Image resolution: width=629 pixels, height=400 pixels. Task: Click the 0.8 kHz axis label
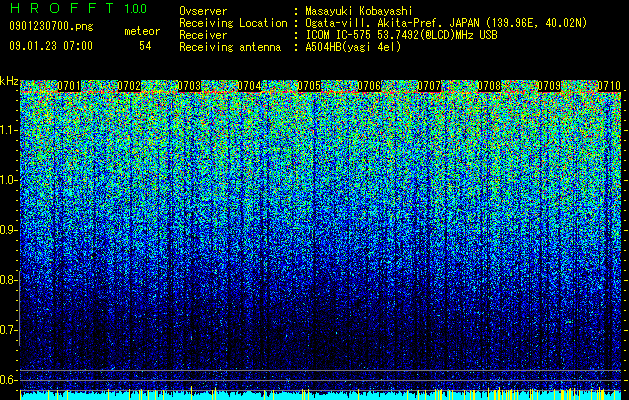(8, 280)
